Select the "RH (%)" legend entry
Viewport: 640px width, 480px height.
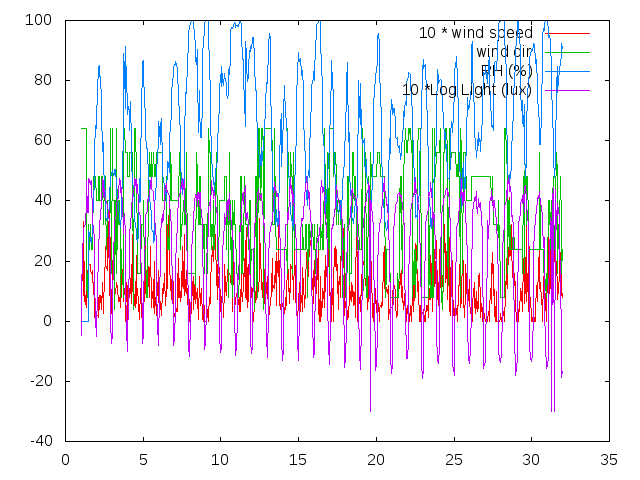(x=507, y=71)
